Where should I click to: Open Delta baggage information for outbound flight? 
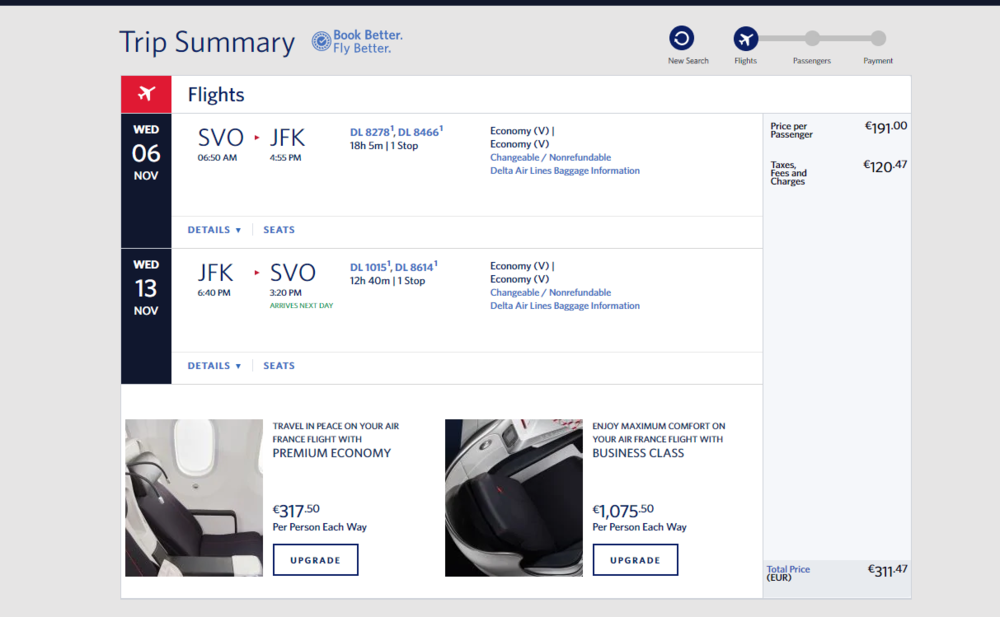pyautogui.click(x=564, y=171)
